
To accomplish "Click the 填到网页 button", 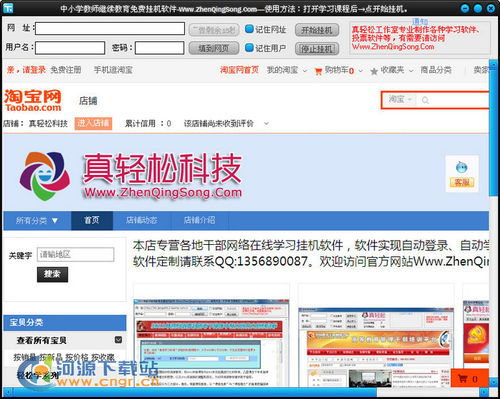I will click(x=214, y=48).
